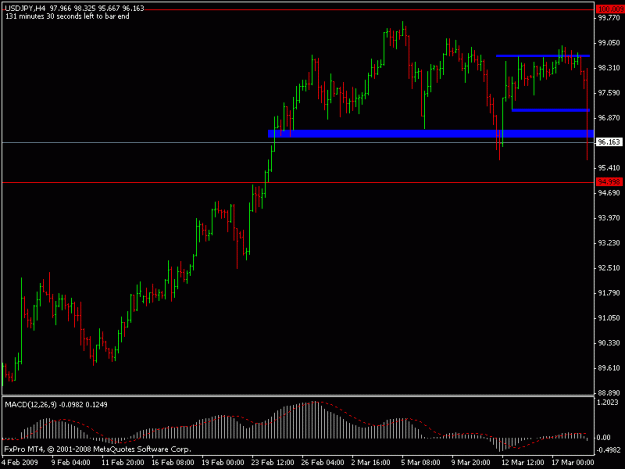Click the FxPro MT4 copyright text

coord(98,449)
